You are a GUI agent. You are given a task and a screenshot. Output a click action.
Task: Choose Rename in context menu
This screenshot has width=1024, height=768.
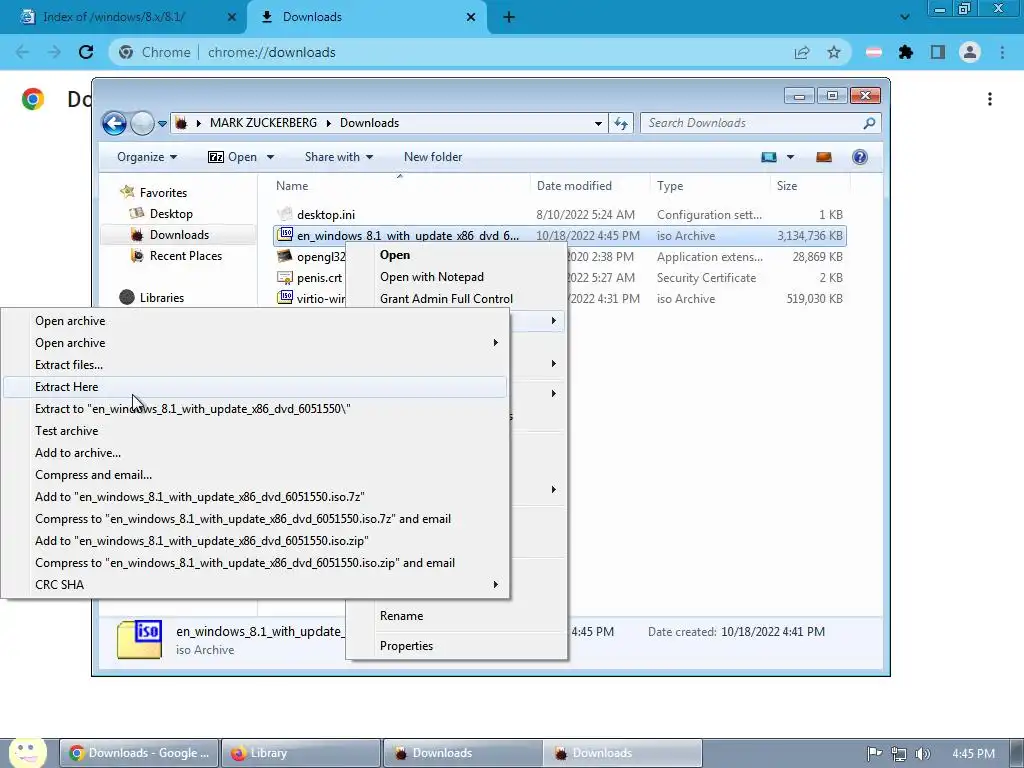pyautogui.click(x=456, y=616)
